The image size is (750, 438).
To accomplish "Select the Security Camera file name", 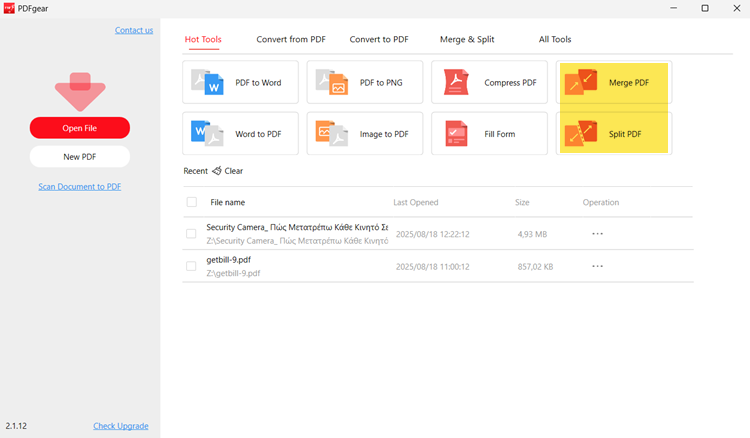I will (x=297, y=227).
